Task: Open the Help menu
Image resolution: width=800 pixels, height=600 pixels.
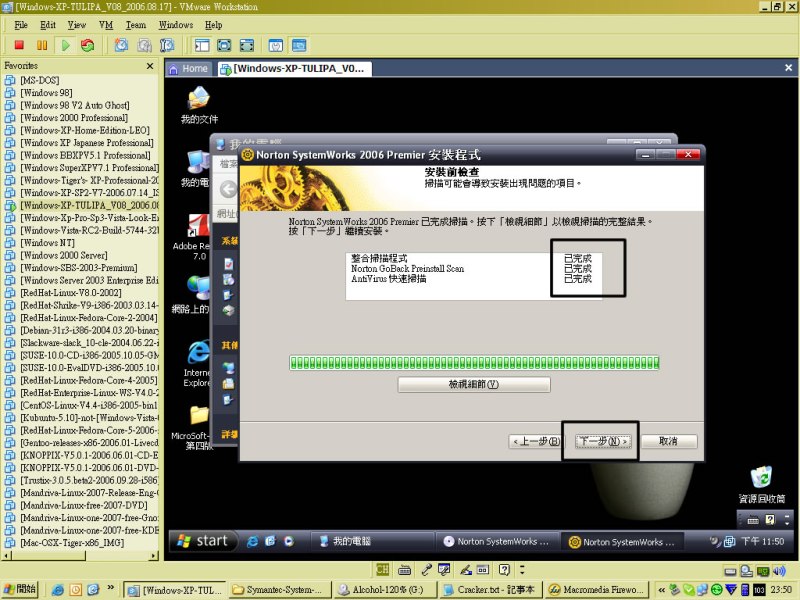Action: click(214, 25)
